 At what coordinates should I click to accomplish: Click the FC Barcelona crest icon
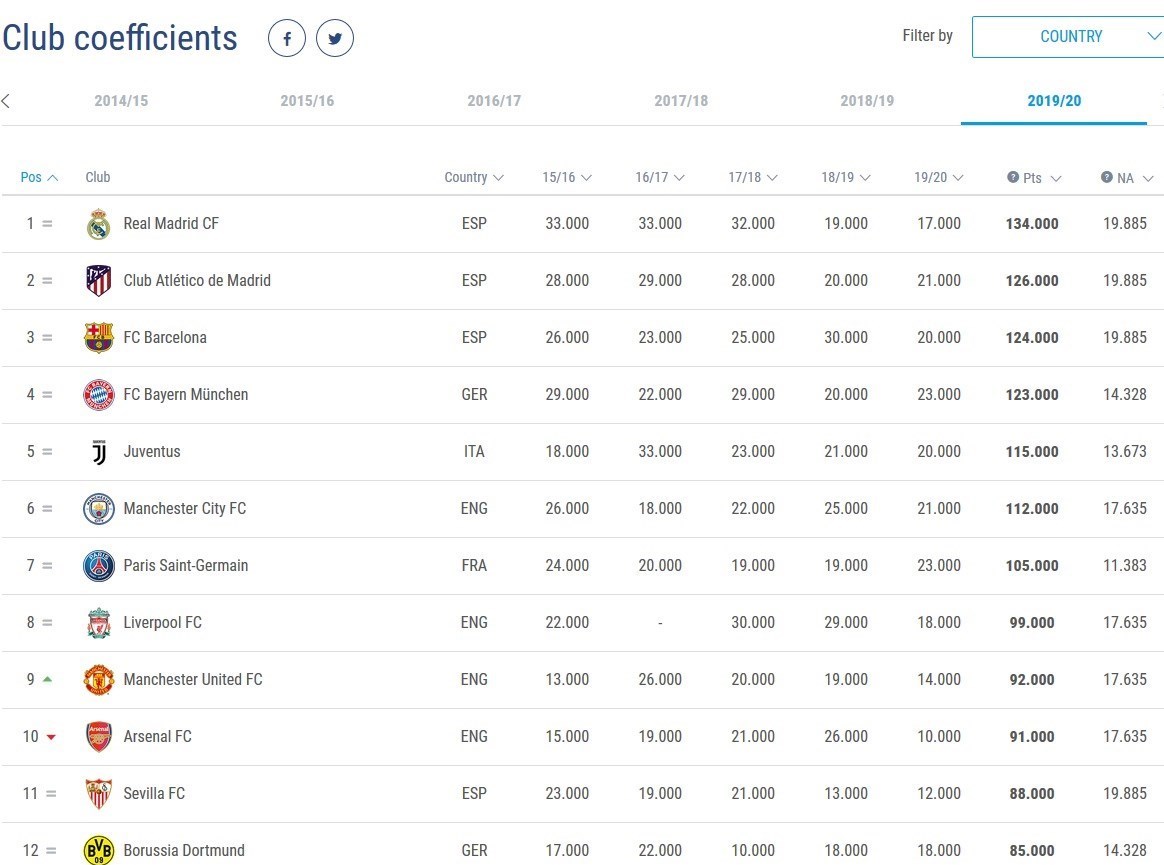[98, 338]
